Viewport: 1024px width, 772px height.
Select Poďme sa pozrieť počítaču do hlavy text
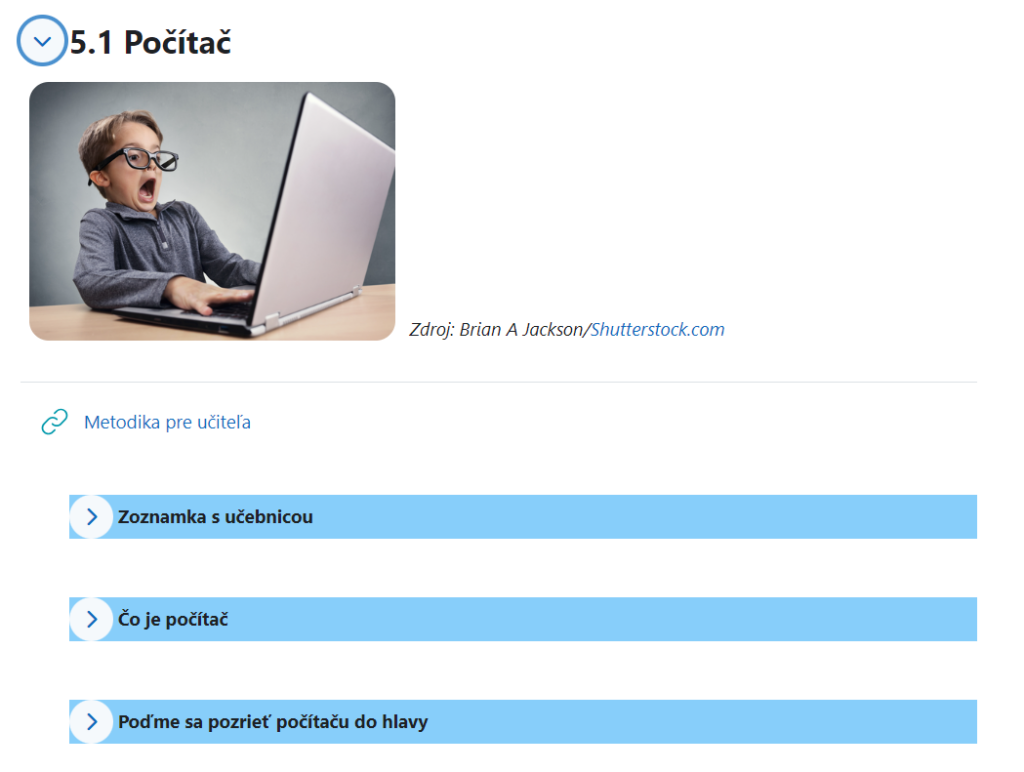[x=273, y=722]
